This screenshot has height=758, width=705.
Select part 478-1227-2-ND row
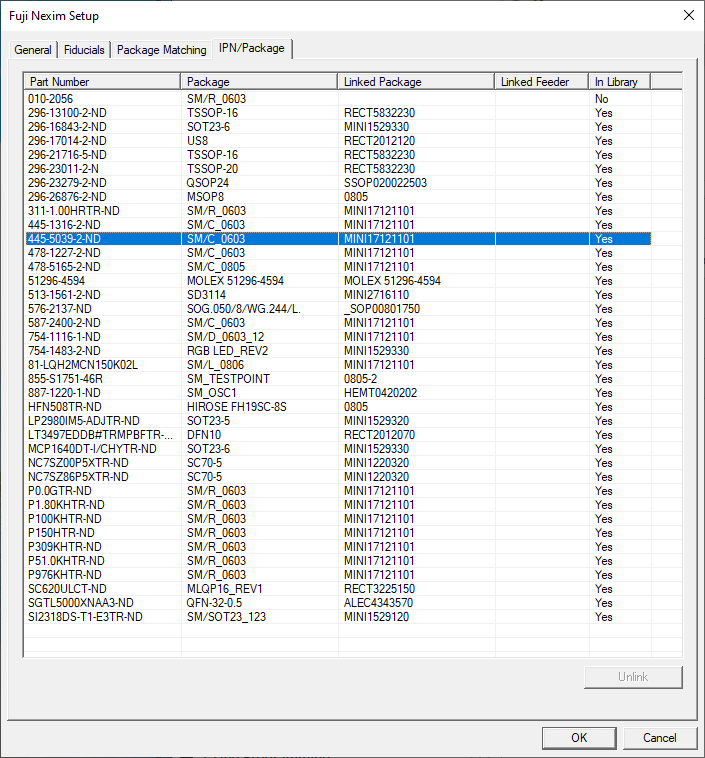338,253
